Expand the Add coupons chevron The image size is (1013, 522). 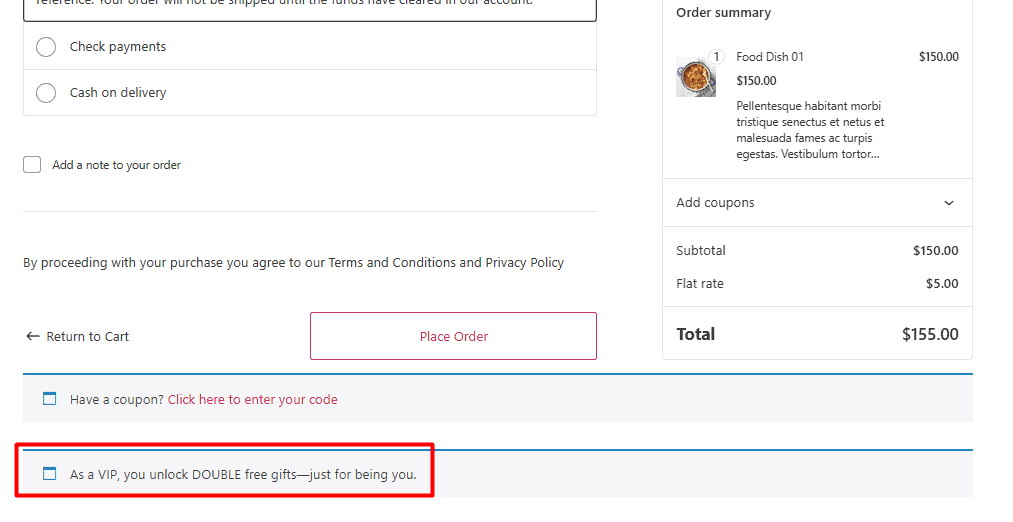[x=949, y=203]
